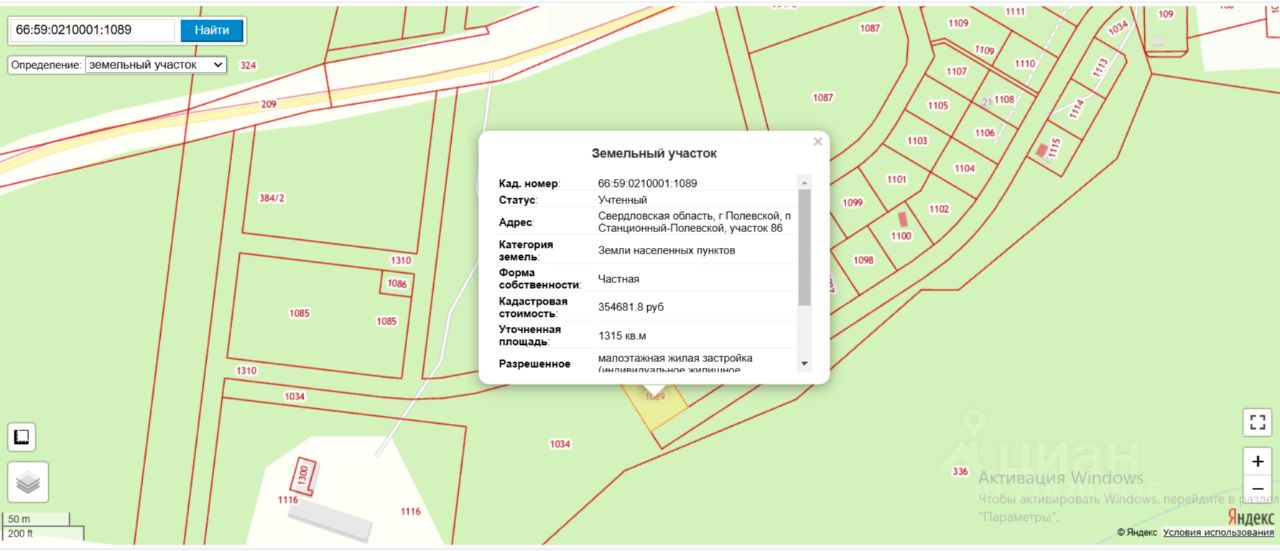Image resolution: width=1280 pixels, height=551 pixels.
Task: Focus the cadastral number search field
Action: click(92, 30)
